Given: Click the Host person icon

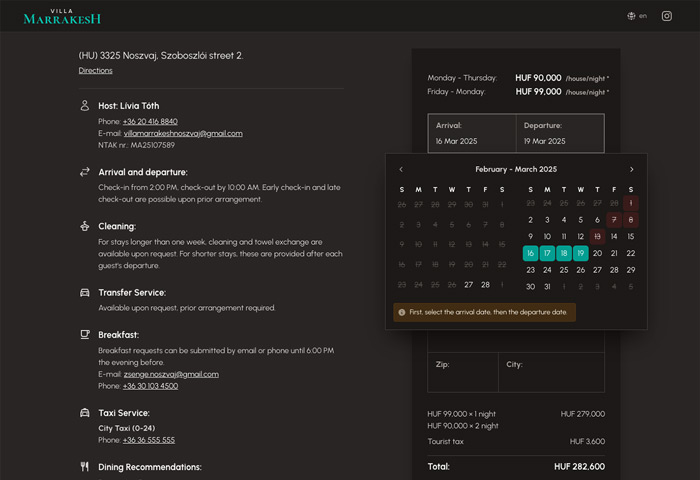Looking at the screenshot, I should (85, 105).
